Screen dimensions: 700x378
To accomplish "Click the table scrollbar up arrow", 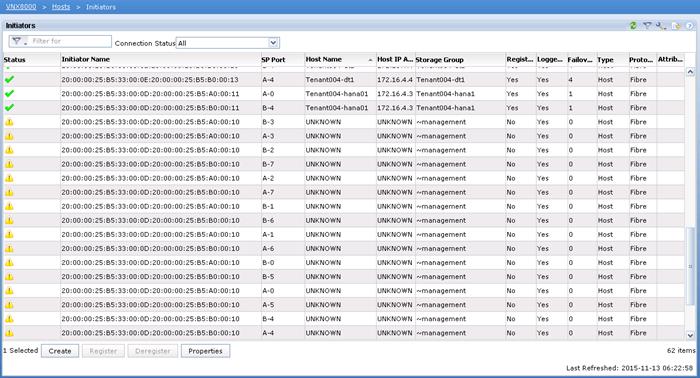I will point(690,71).
